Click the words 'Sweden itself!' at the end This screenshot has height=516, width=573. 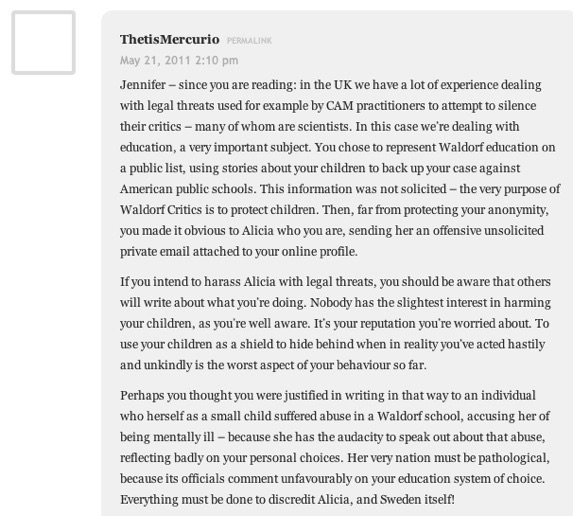tap(417, 500)
